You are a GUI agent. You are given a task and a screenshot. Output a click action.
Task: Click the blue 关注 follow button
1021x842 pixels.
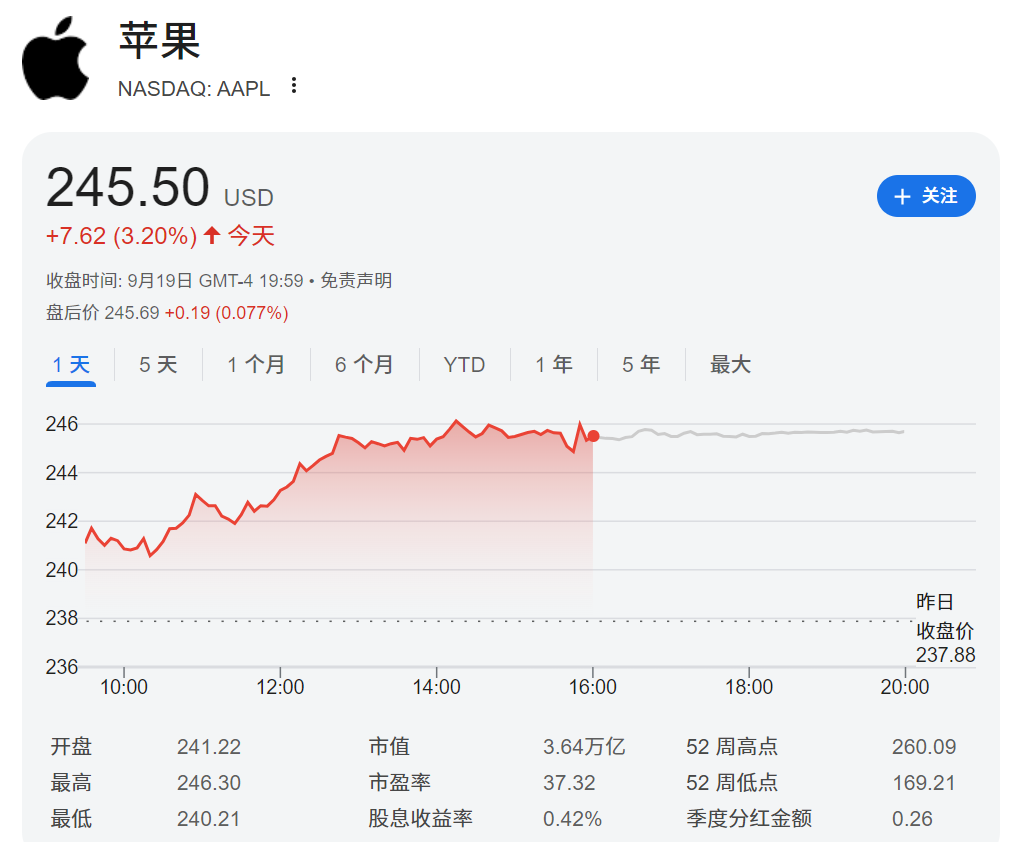pyautogui.click(x=926, y=196)
